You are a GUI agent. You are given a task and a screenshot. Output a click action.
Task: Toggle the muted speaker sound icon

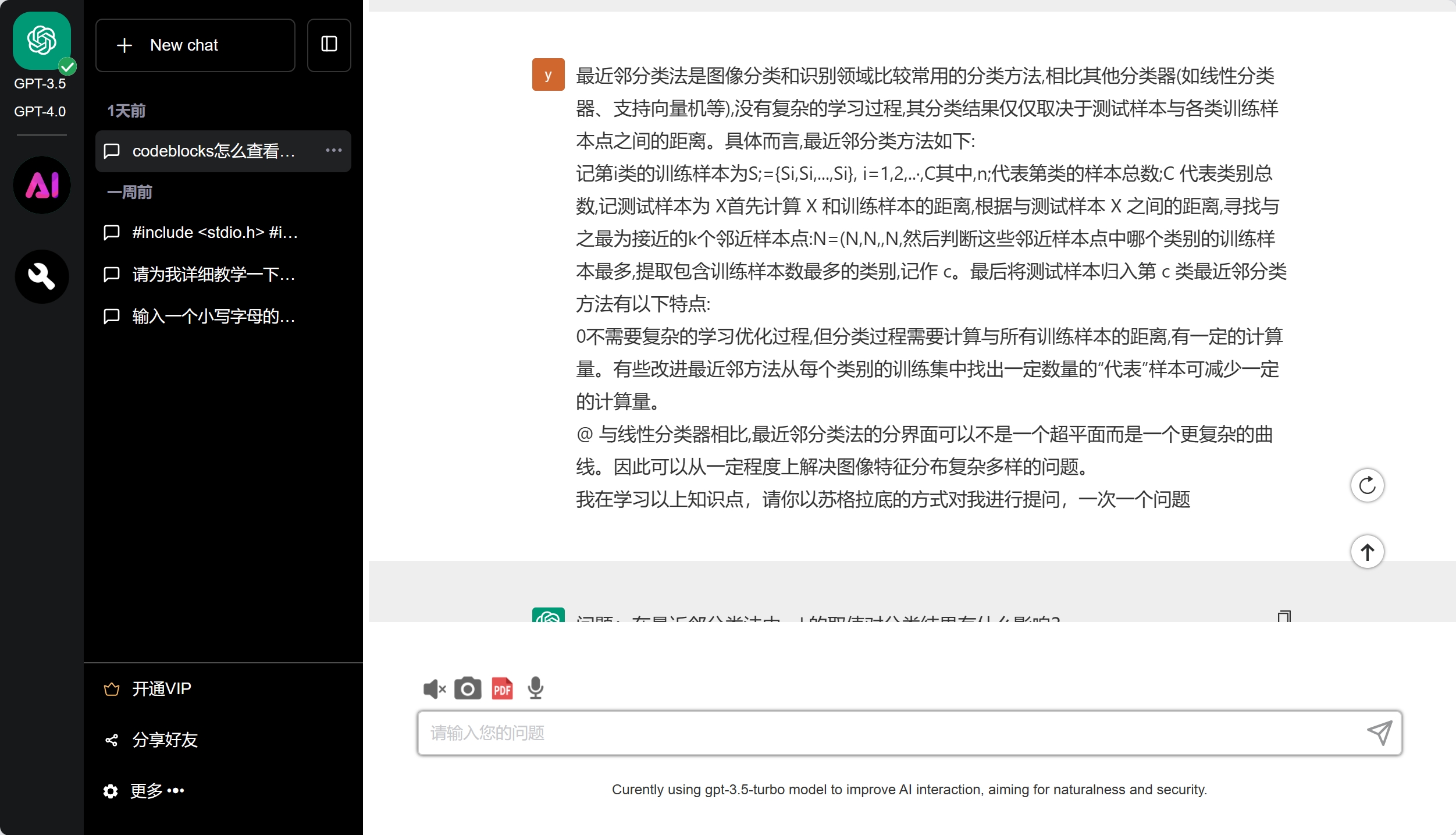pyautogui.click(x=434, y=689)
